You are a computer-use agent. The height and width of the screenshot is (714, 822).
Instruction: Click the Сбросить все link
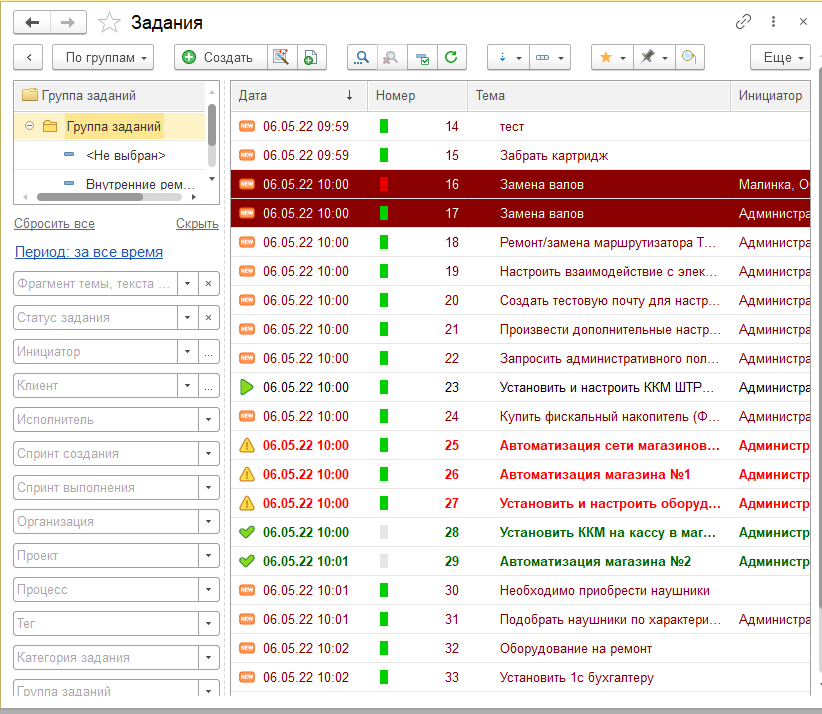pyautogui.click(x=54, y=224)
